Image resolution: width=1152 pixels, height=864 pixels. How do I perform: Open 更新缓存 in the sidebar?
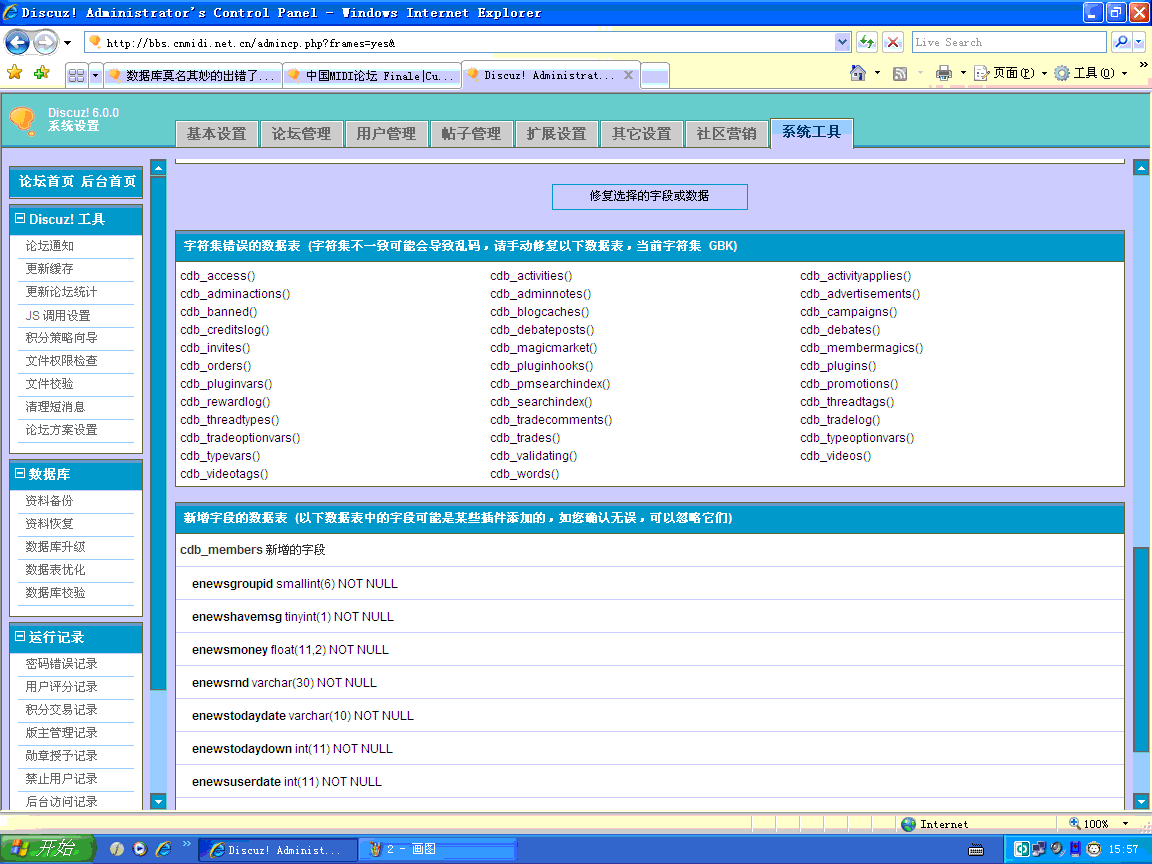click(49, 269)
